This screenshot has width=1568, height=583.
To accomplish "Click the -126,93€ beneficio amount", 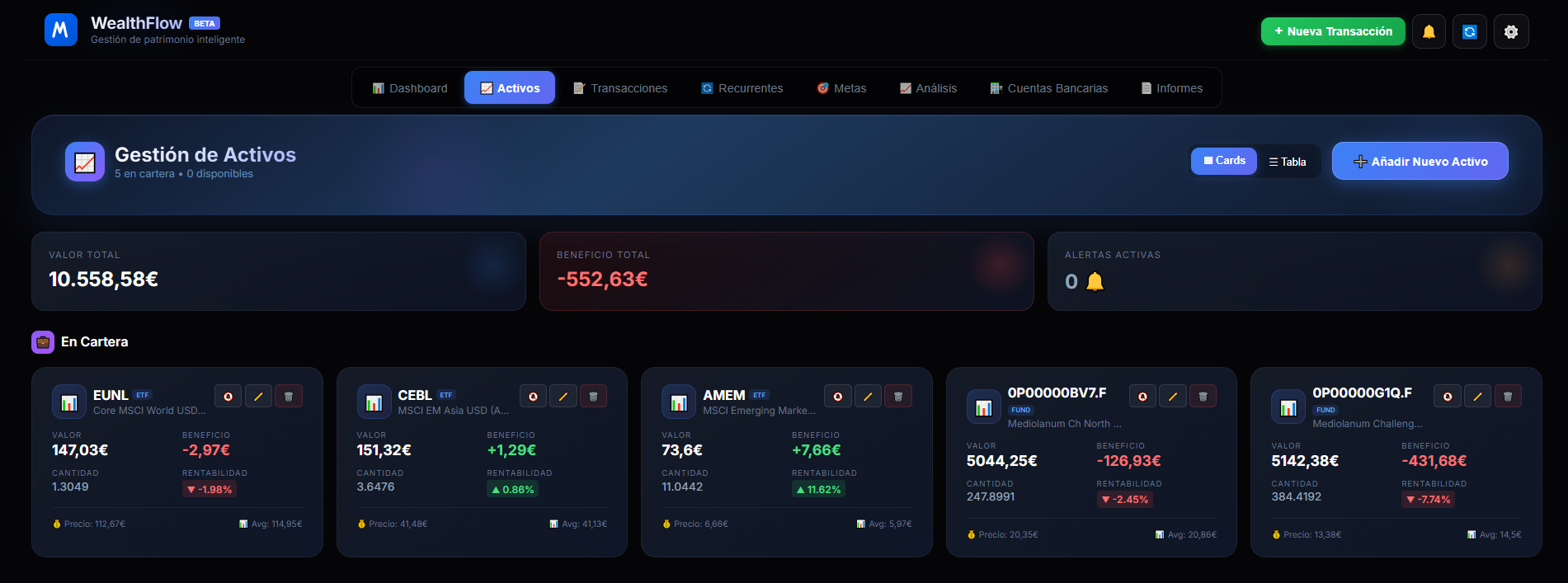I will pos(1129,461).
